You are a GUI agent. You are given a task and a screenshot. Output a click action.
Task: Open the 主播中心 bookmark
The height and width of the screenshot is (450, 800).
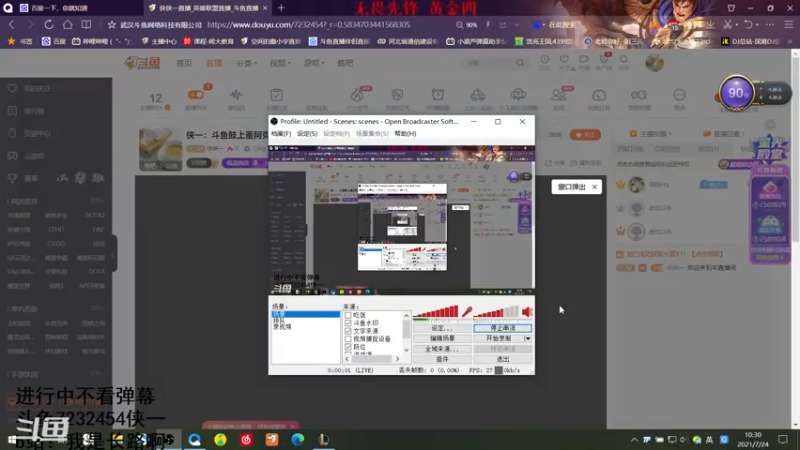click(159, 41)
